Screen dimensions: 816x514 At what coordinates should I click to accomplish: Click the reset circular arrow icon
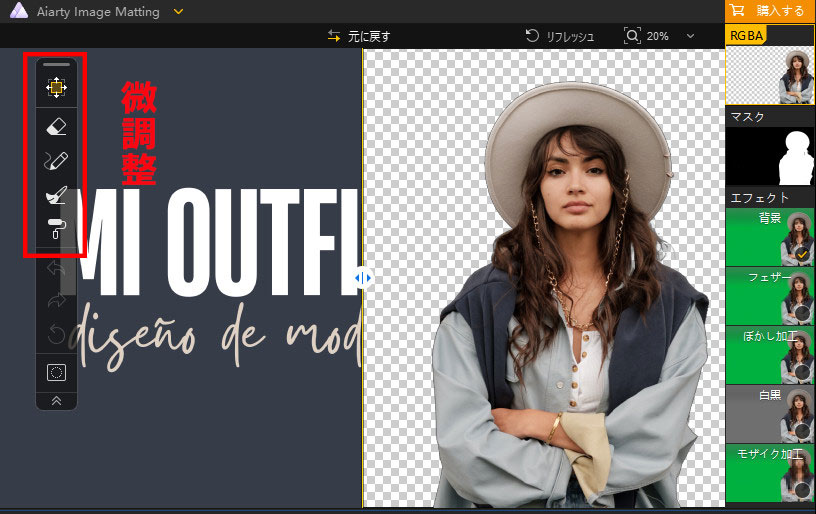(x=56, y=335)
